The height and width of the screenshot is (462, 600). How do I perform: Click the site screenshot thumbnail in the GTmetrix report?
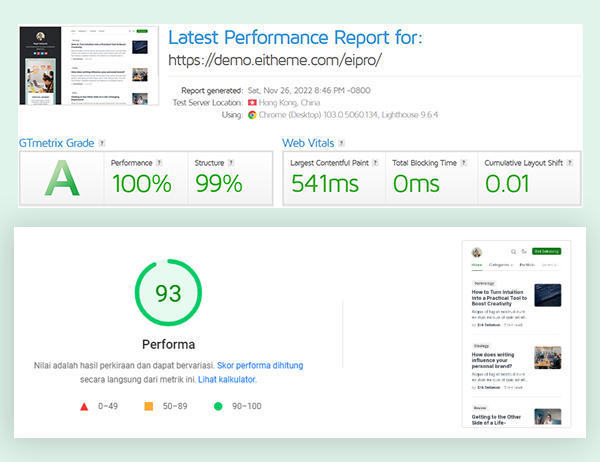click(89, 67)
